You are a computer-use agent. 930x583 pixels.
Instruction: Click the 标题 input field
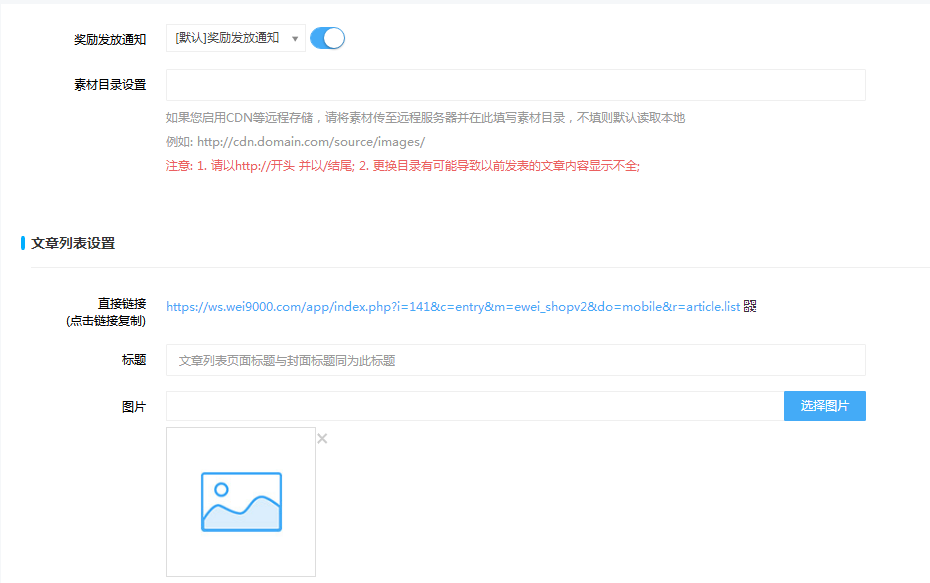coord(515,360)
